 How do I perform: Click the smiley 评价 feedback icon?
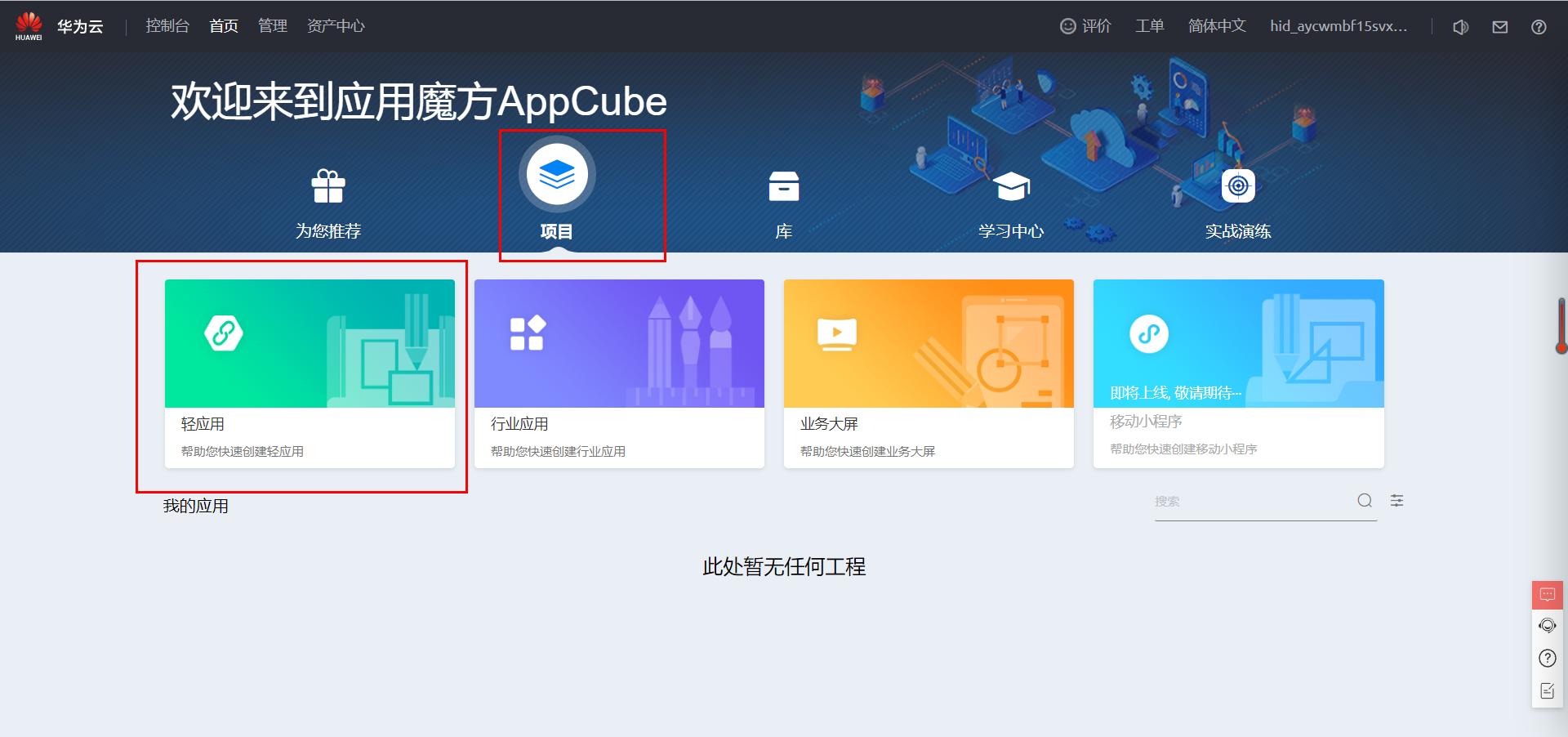tap(1067, 26)
